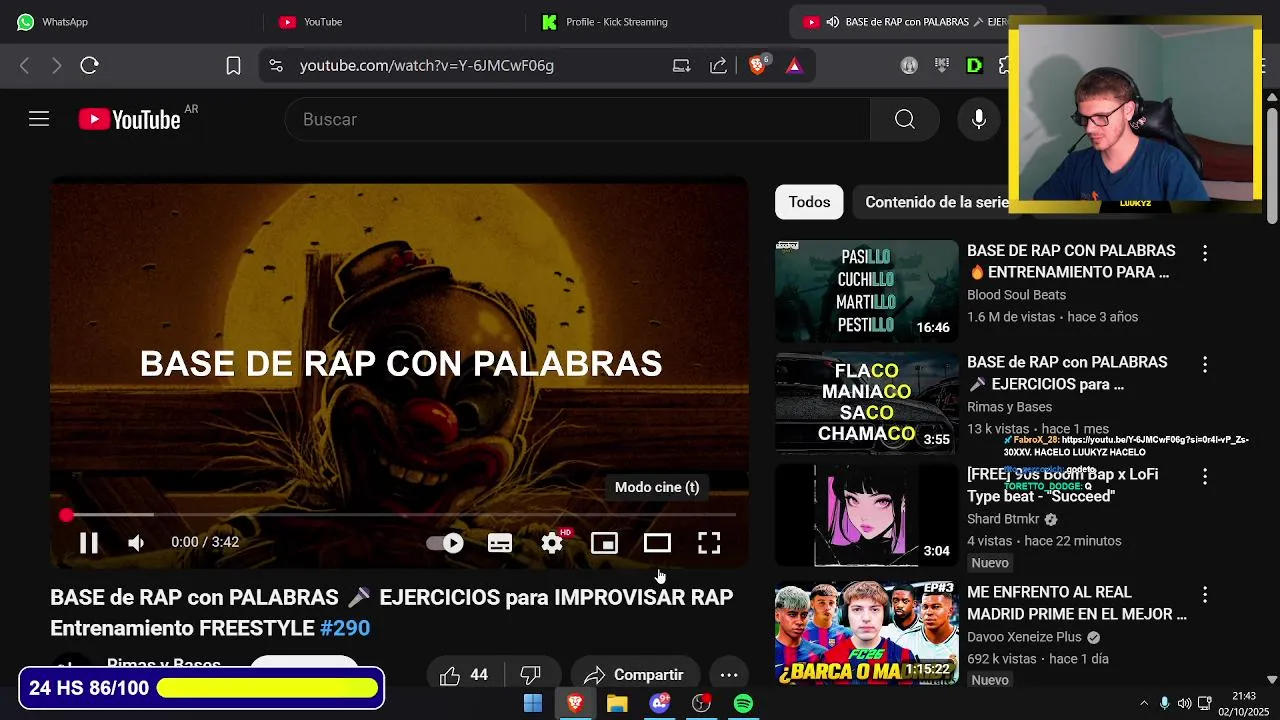Go to the YouTube home logo

click(131, 119)
